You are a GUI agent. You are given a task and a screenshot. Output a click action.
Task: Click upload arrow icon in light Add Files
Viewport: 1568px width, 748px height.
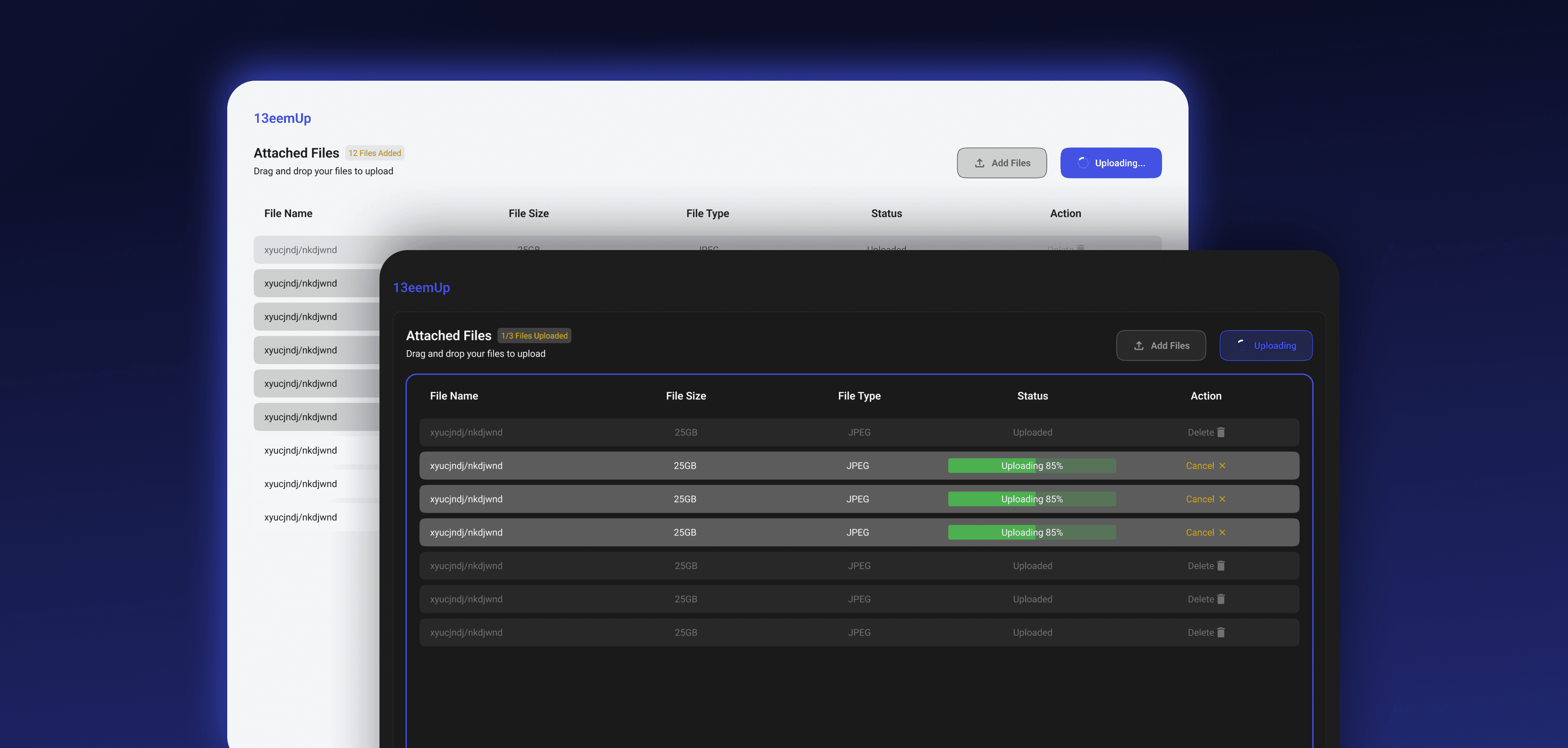979,163
